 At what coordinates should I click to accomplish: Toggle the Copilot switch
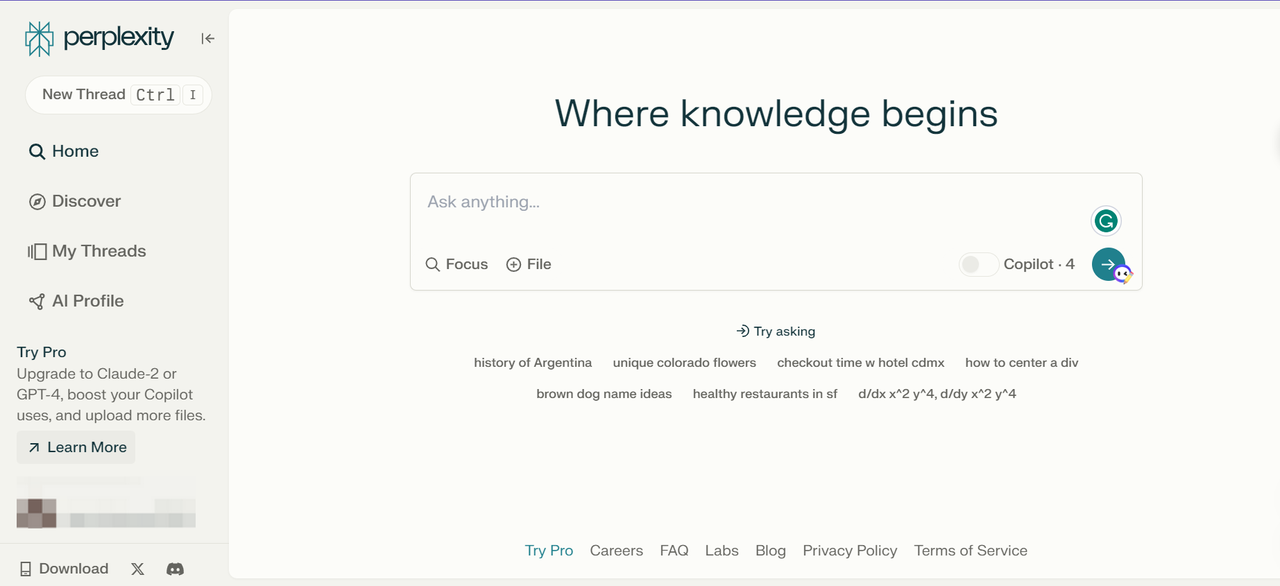click(x=978, y=264)
